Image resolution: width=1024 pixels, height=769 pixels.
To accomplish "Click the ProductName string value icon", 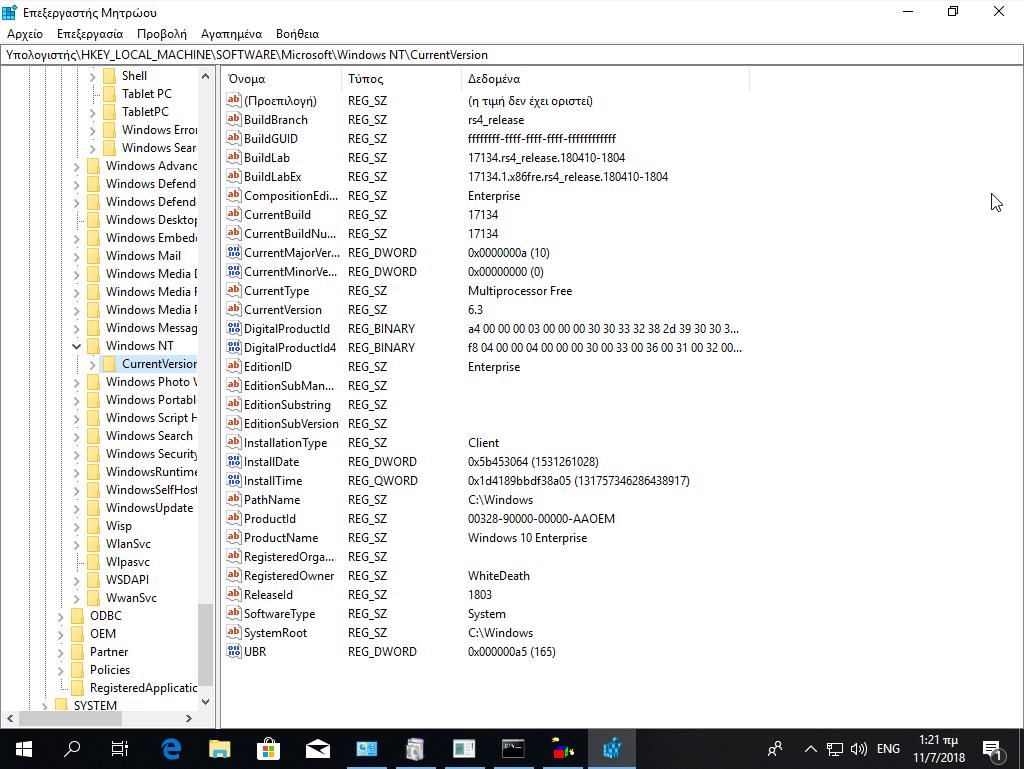I will click(234, 537).
